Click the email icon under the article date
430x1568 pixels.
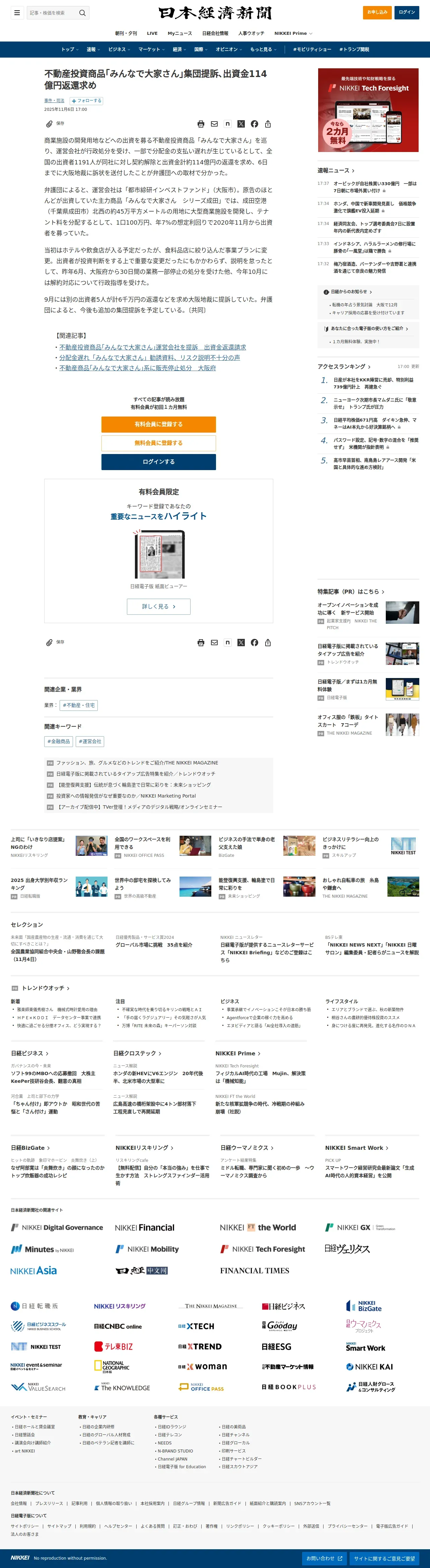point(214,124)
